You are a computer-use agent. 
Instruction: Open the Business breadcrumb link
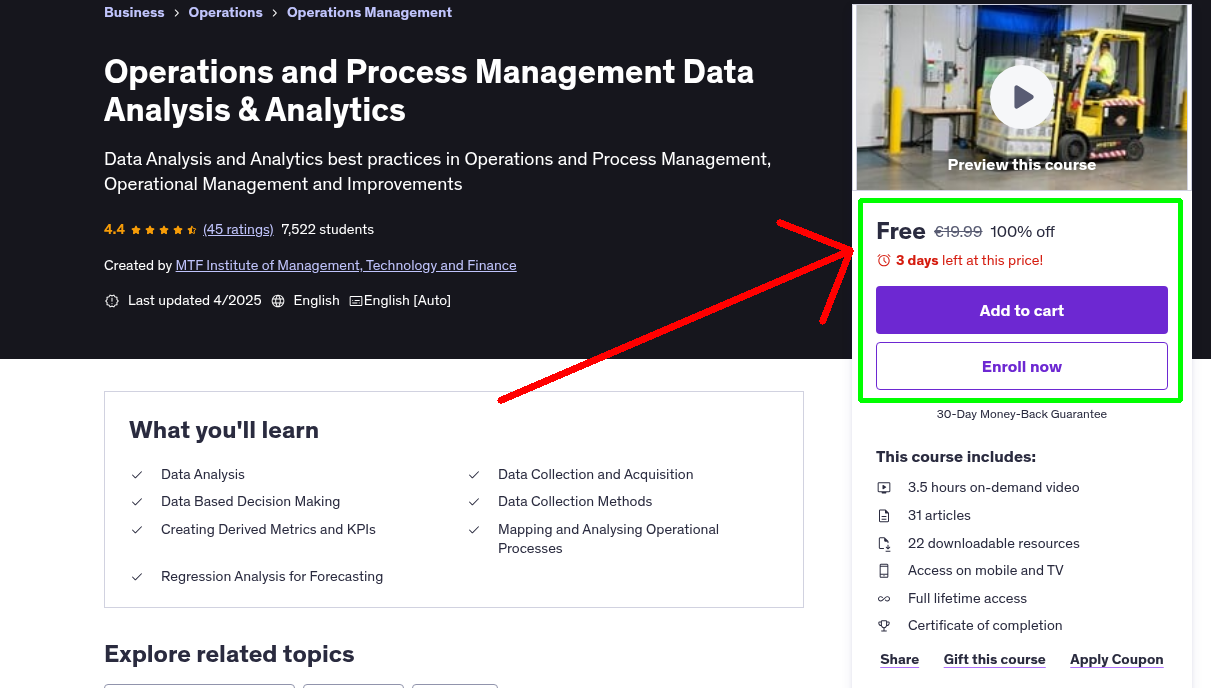pos(134,12)
